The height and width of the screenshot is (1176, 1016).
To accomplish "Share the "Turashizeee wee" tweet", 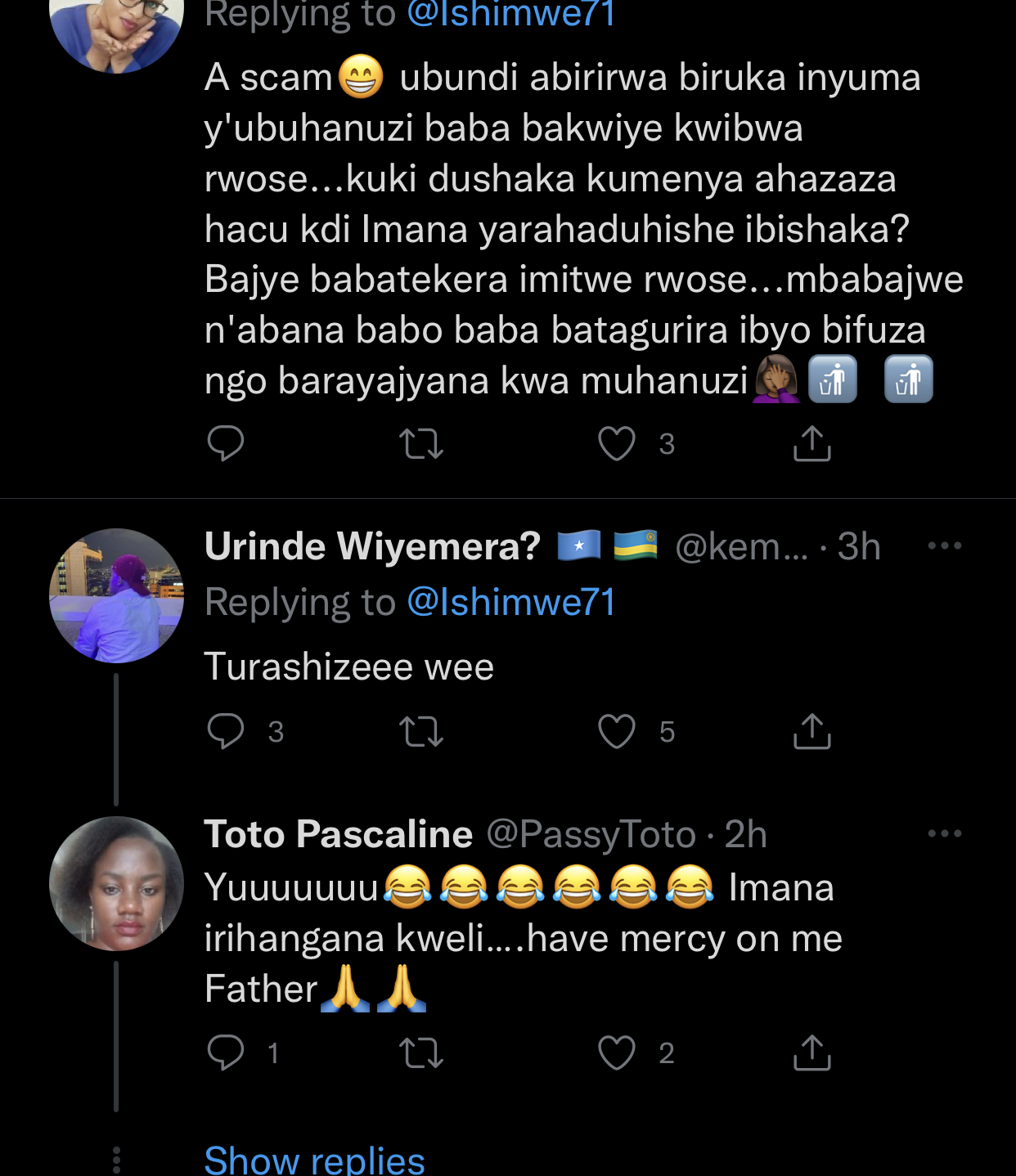I will pyautogui.click(x=811, y=731).
